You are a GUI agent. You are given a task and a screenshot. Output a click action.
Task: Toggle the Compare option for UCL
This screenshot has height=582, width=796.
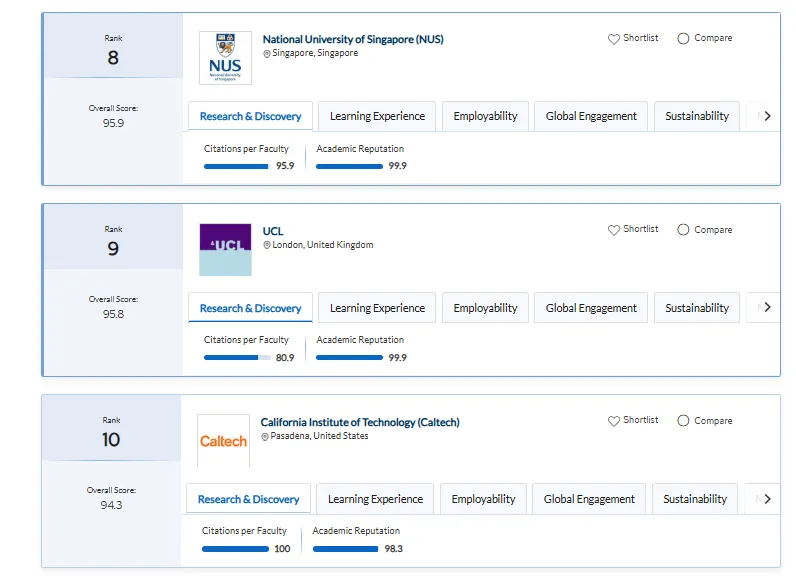tap(683, 230)
